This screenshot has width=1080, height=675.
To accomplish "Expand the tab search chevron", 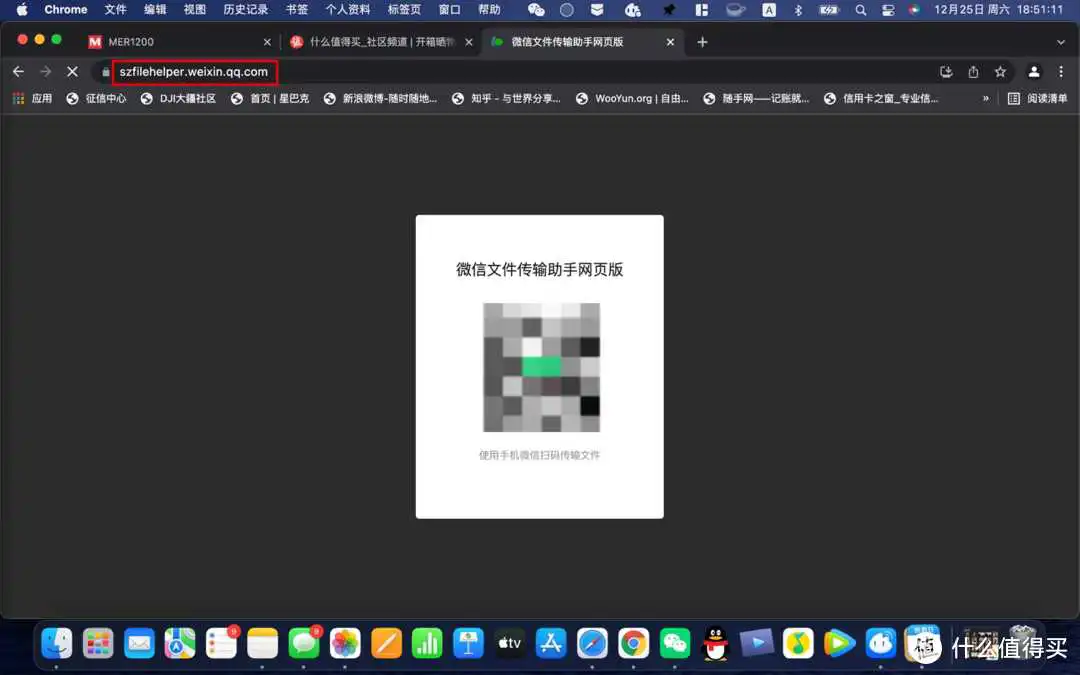I will pyautogui.click(x=1061, y=42).
